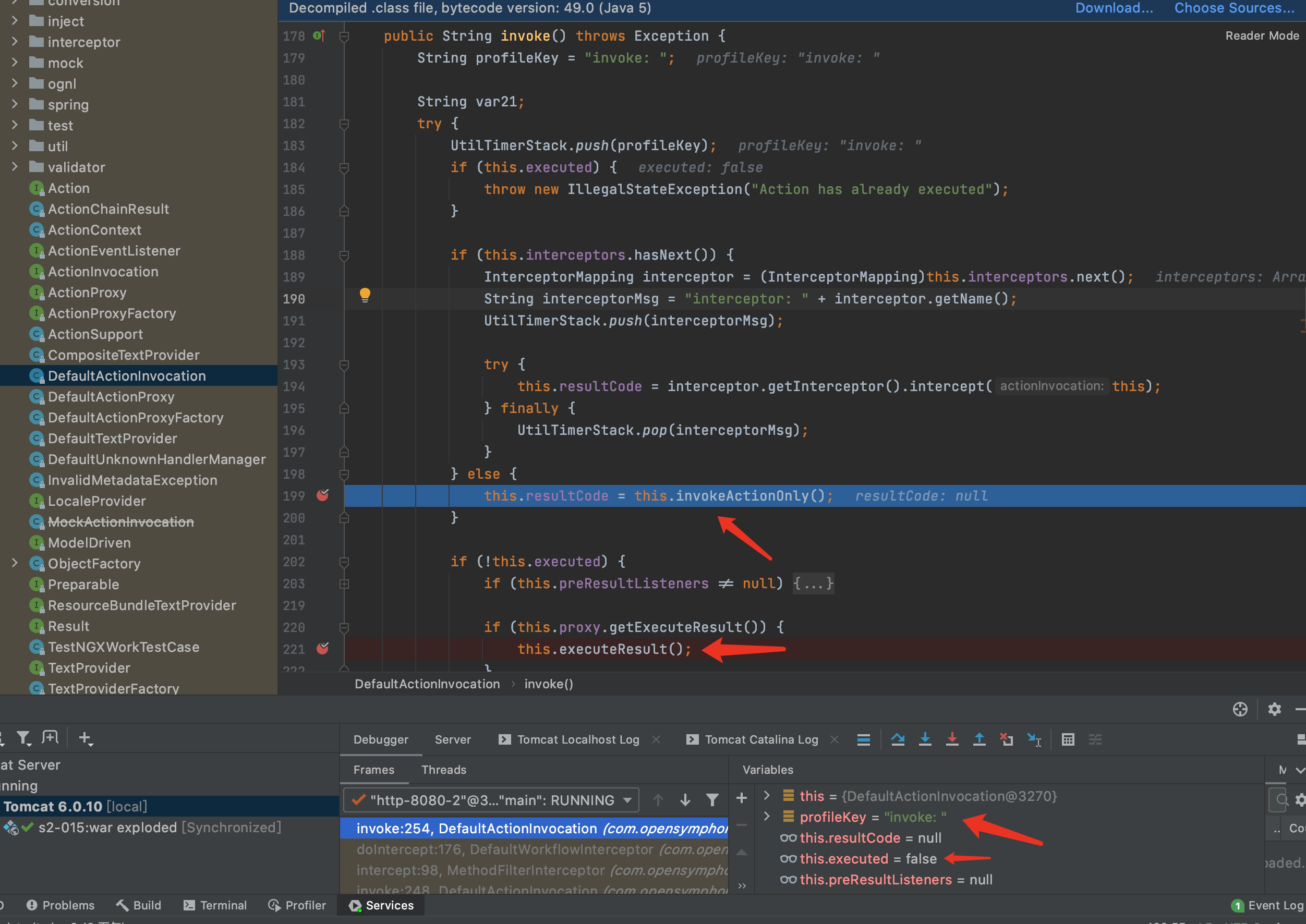The height and width of the screenshot is (924, 1306).
Task: Select the doIntercept:176 stack frame
Action: click(x=535, y=849)
